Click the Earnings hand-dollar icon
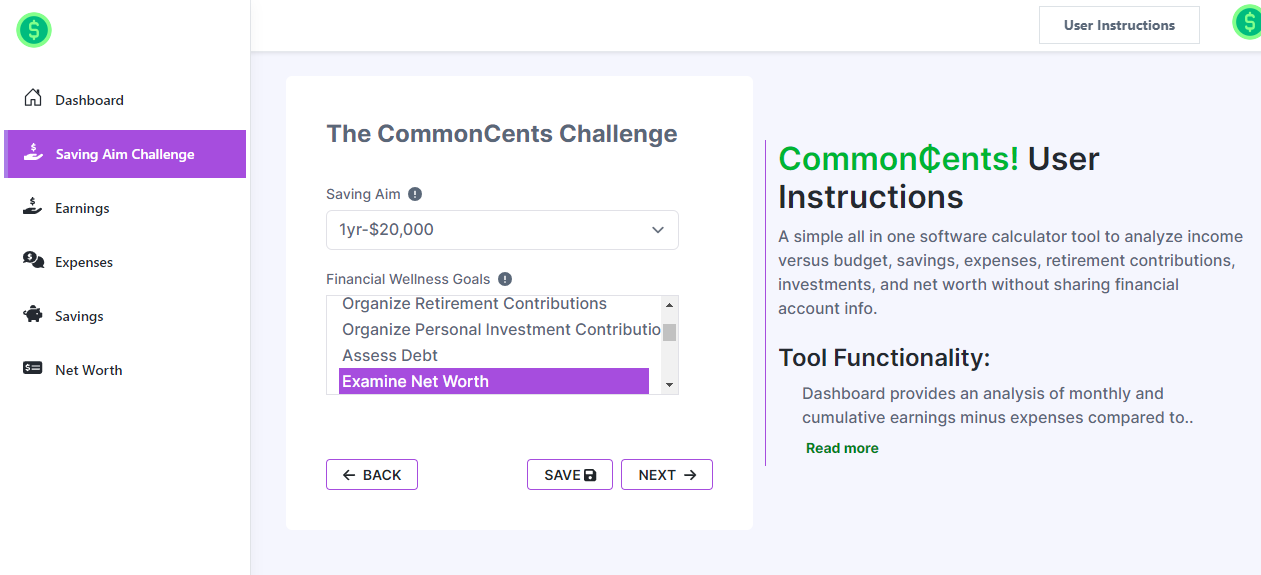Image resolution: width=1261 pixels, height=575 pixels. 33,207
